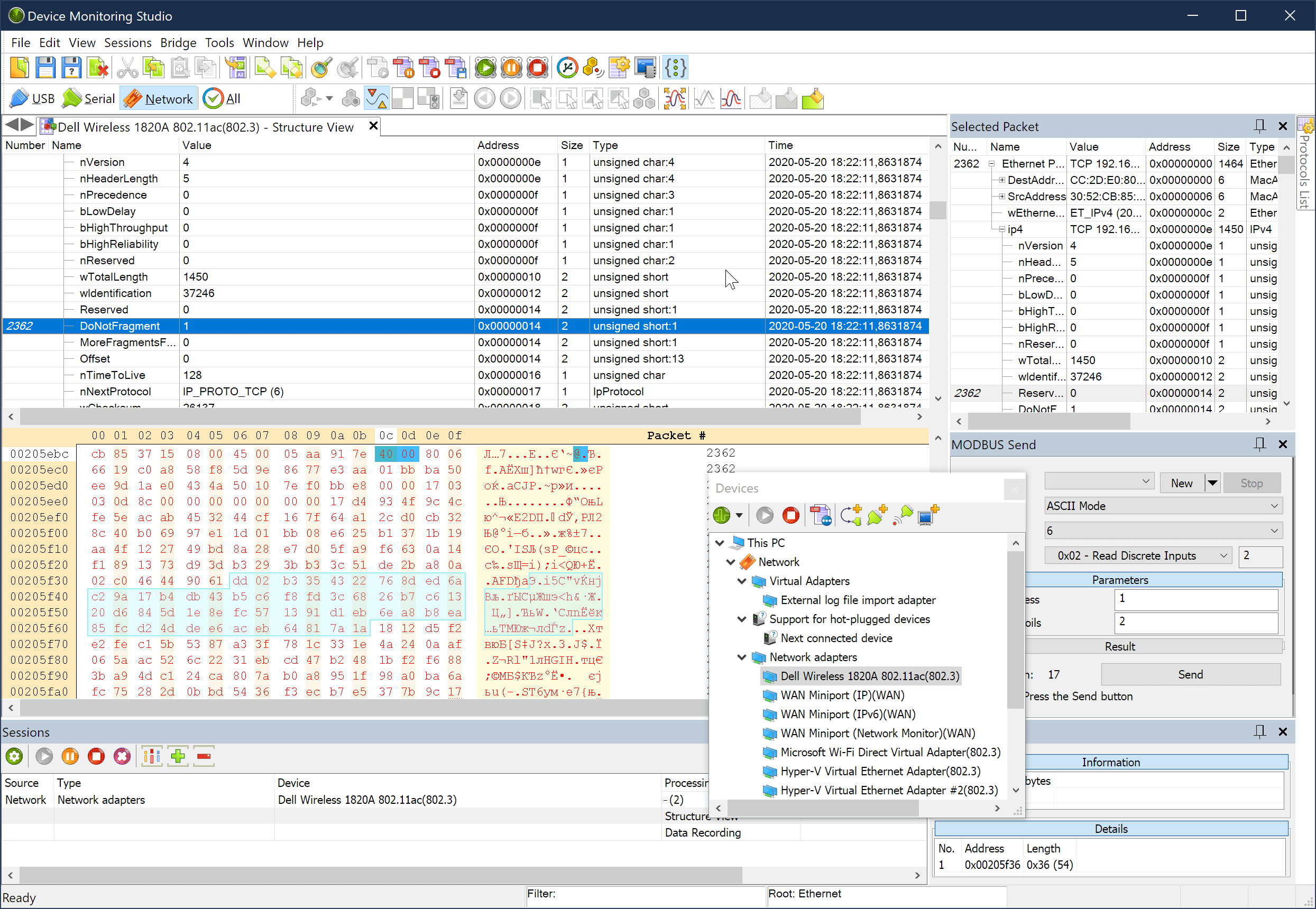Click the Save floppy disk icon
The image size is (1316, 909).
click(45, 68)
